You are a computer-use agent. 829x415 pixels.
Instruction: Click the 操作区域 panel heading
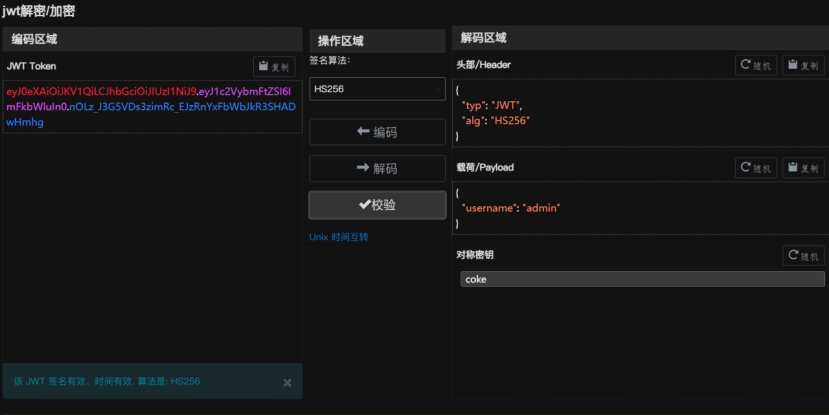coord(340,41)
